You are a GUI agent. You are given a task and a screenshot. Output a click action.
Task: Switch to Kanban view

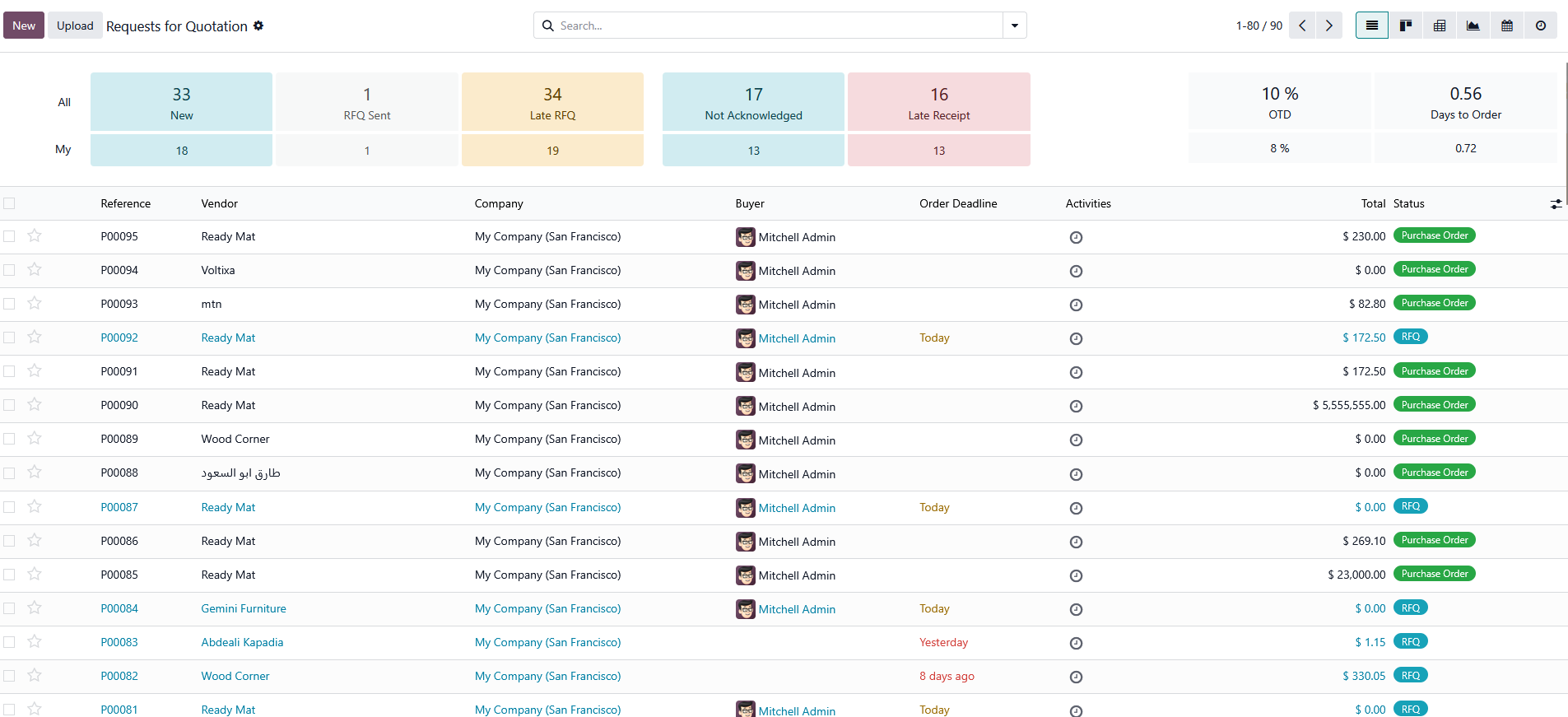[1406, 26]
